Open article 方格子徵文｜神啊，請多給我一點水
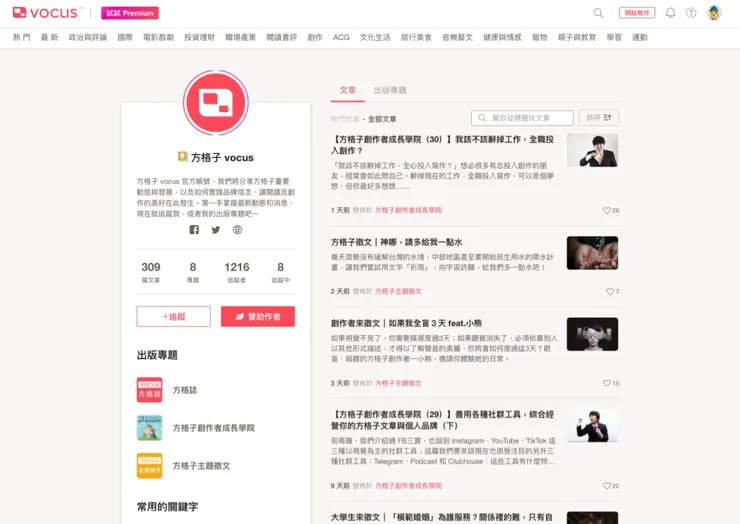740x524 pixels. pyautogui.click(x=396, y=242)
